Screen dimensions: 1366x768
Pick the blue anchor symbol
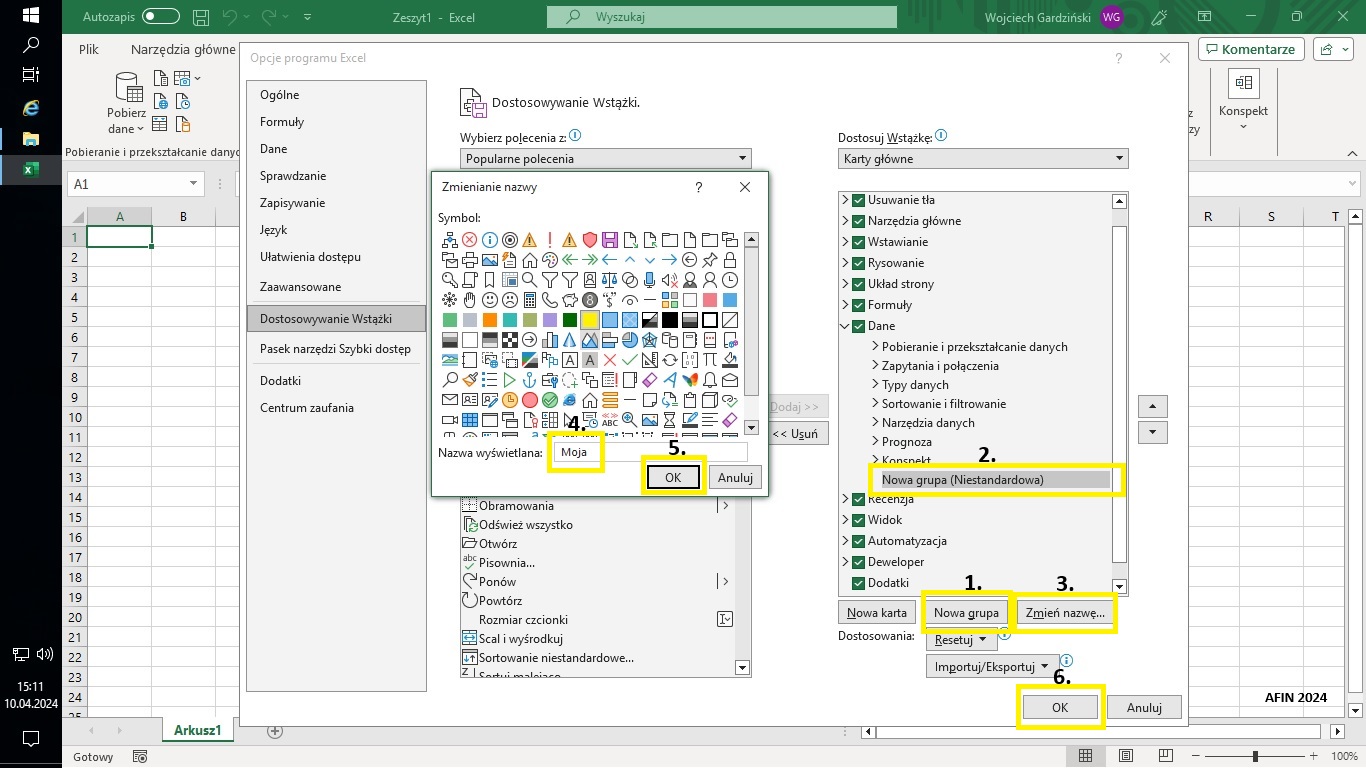click(530, 380)
